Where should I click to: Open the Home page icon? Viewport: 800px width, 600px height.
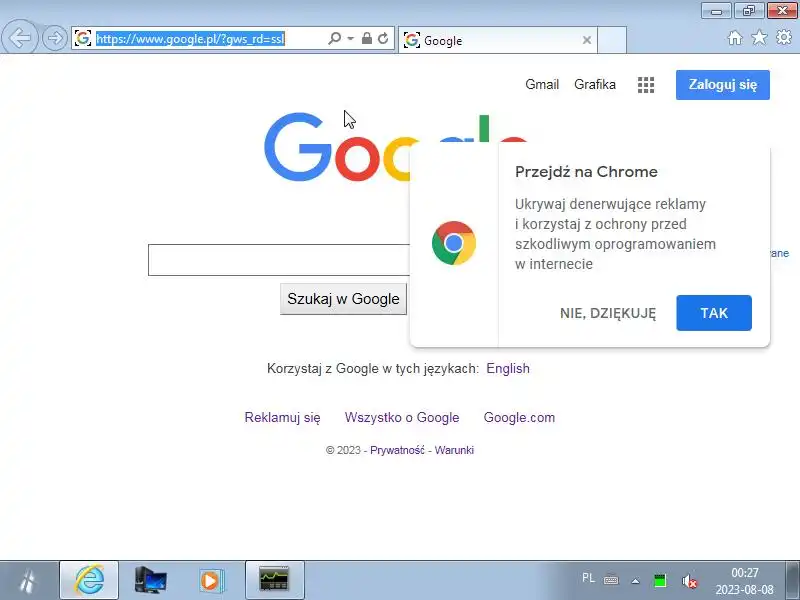pyautogui.click(x=735, y=38)
